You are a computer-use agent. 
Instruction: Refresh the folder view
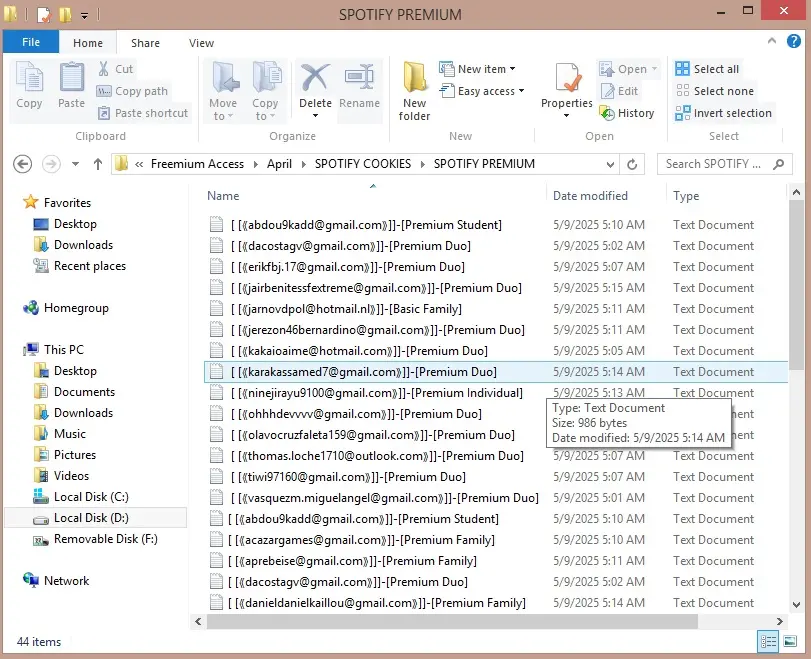tap(632, 164)
